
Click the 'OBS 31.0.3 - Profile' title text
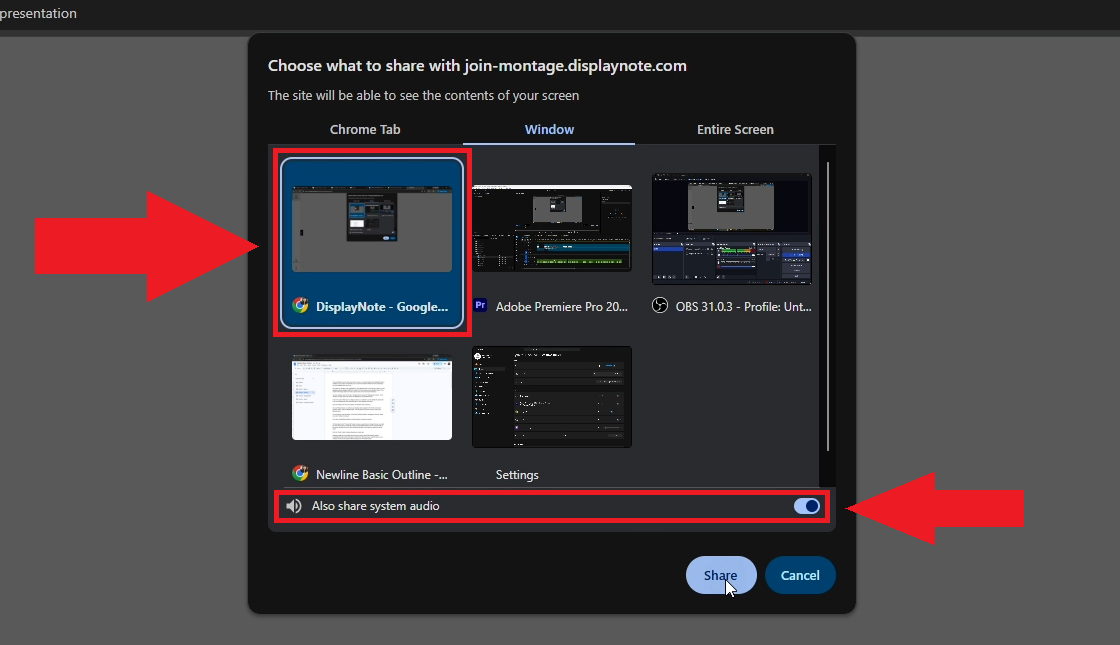click(743, 307)
